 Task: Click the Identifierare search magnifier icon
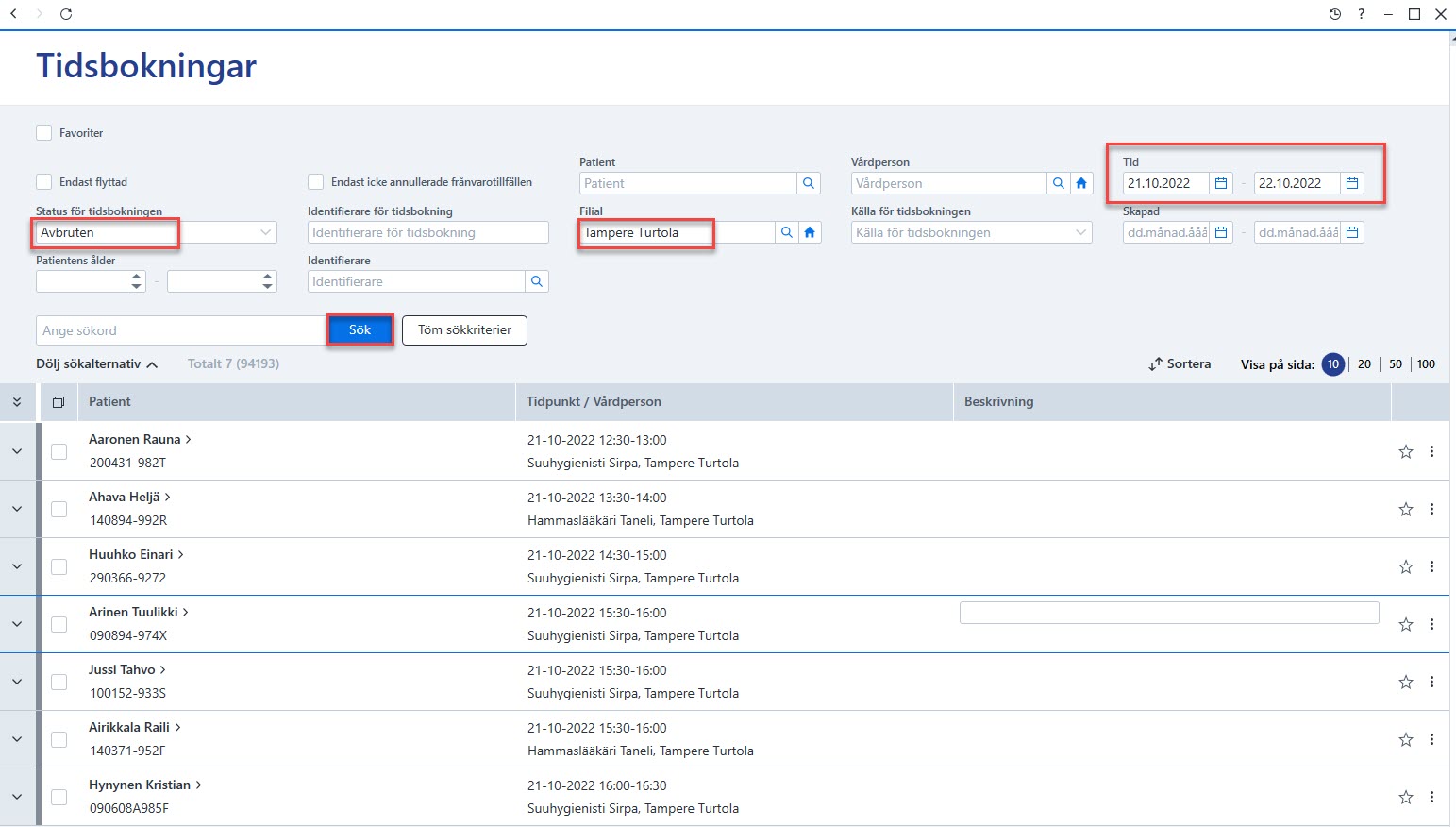(x=537, y=281)
